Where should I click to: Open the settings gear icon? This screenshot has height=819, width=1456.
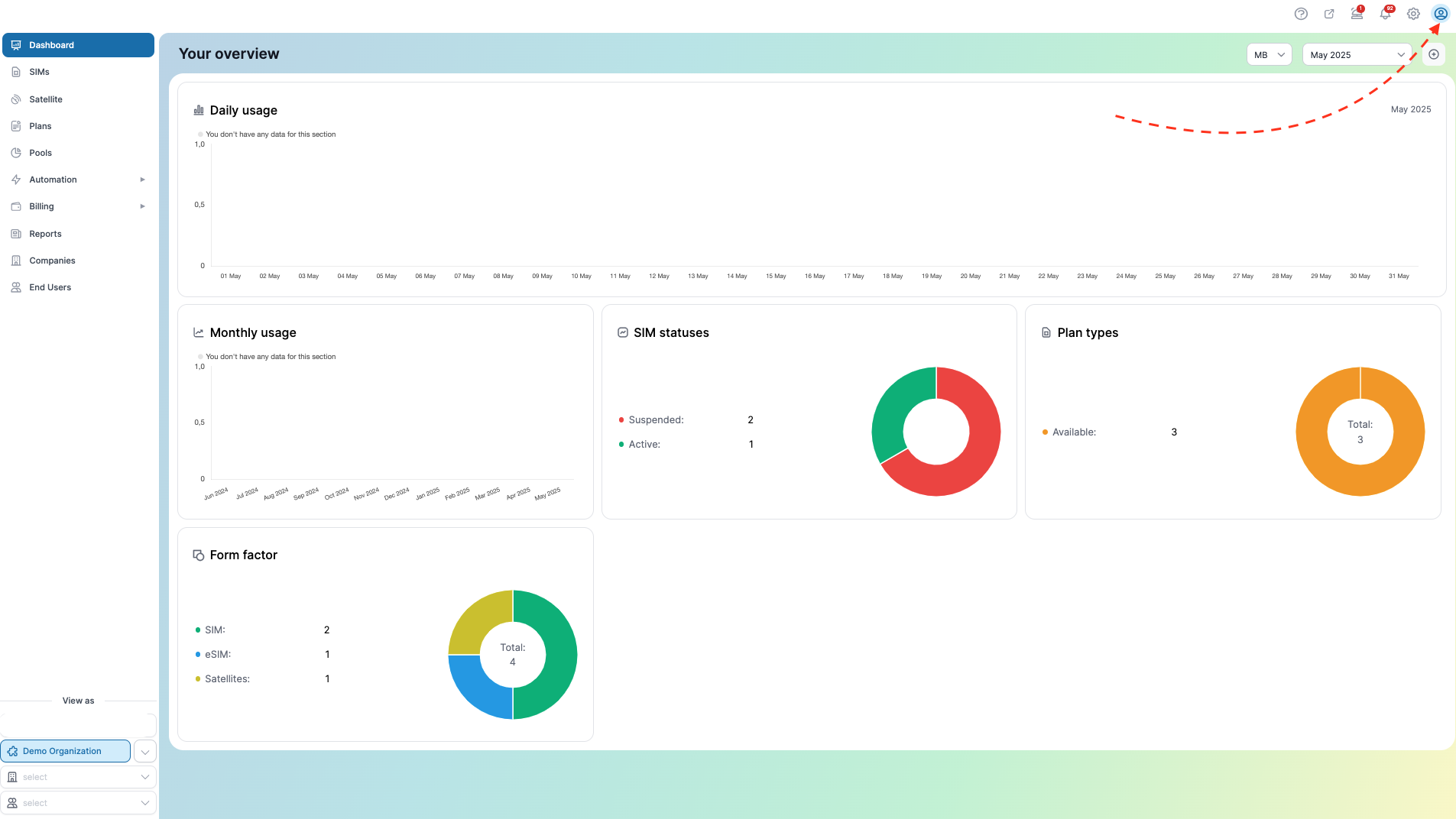click(x=1413, y=14)
